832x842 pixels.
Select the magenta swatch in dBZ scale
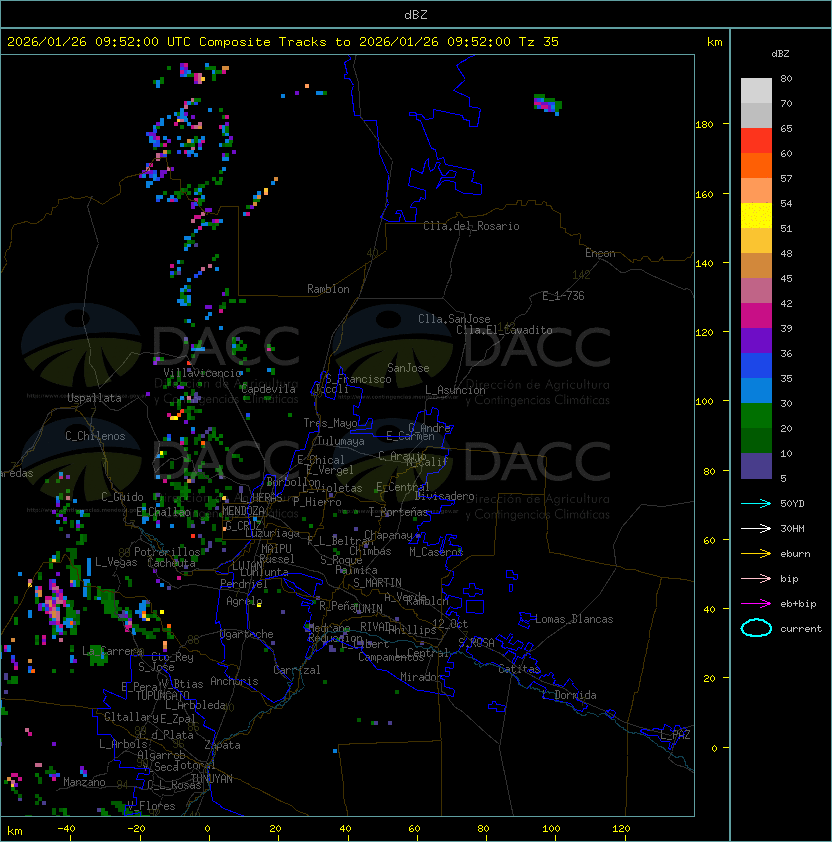(x=756, y=316)
